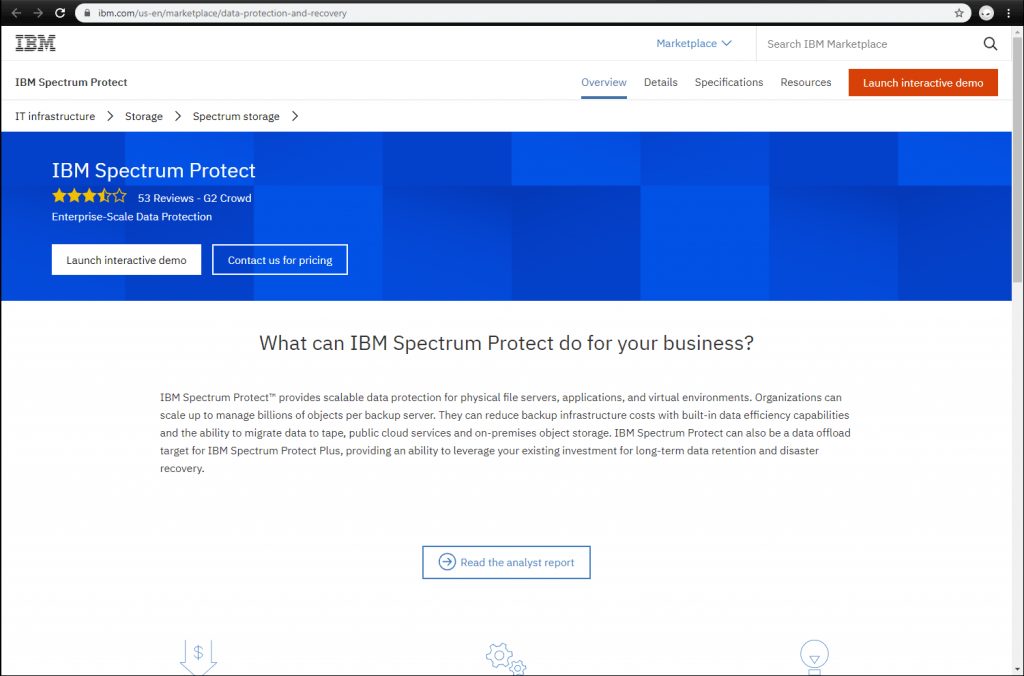Click the browser profile avatar icon

tap(985, 13)
